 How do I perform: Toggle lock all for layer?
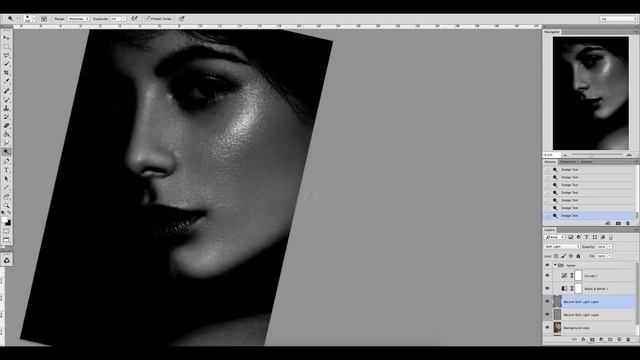(578, 256)
